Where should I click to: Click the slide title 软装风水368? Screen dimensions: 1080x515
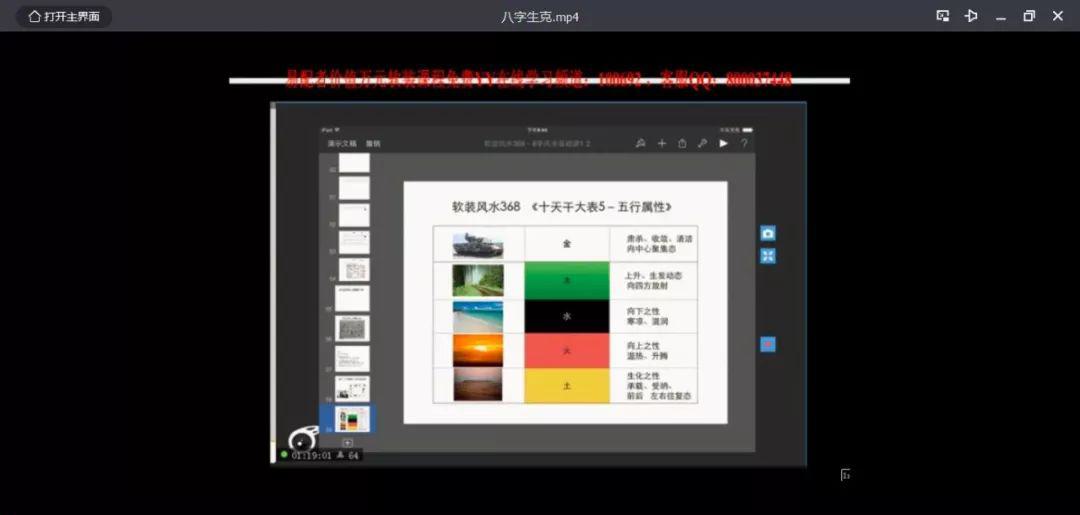click(x=486, y=206)
